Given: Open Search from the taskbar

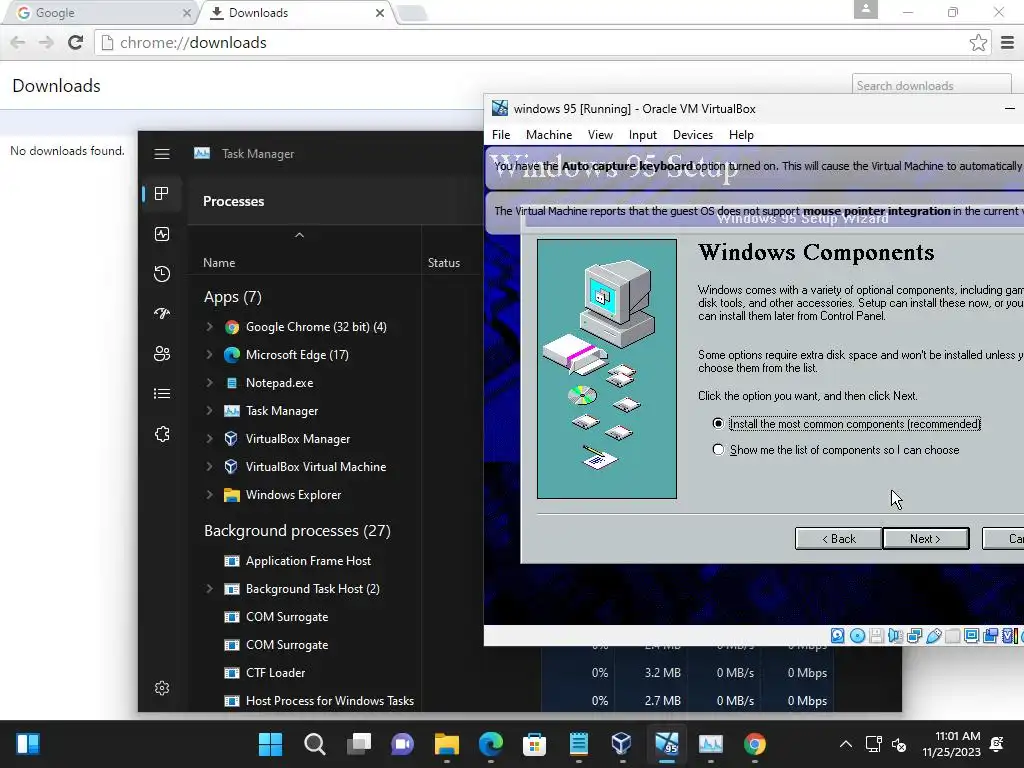Looking at the screenshot, I should [315, 744].
